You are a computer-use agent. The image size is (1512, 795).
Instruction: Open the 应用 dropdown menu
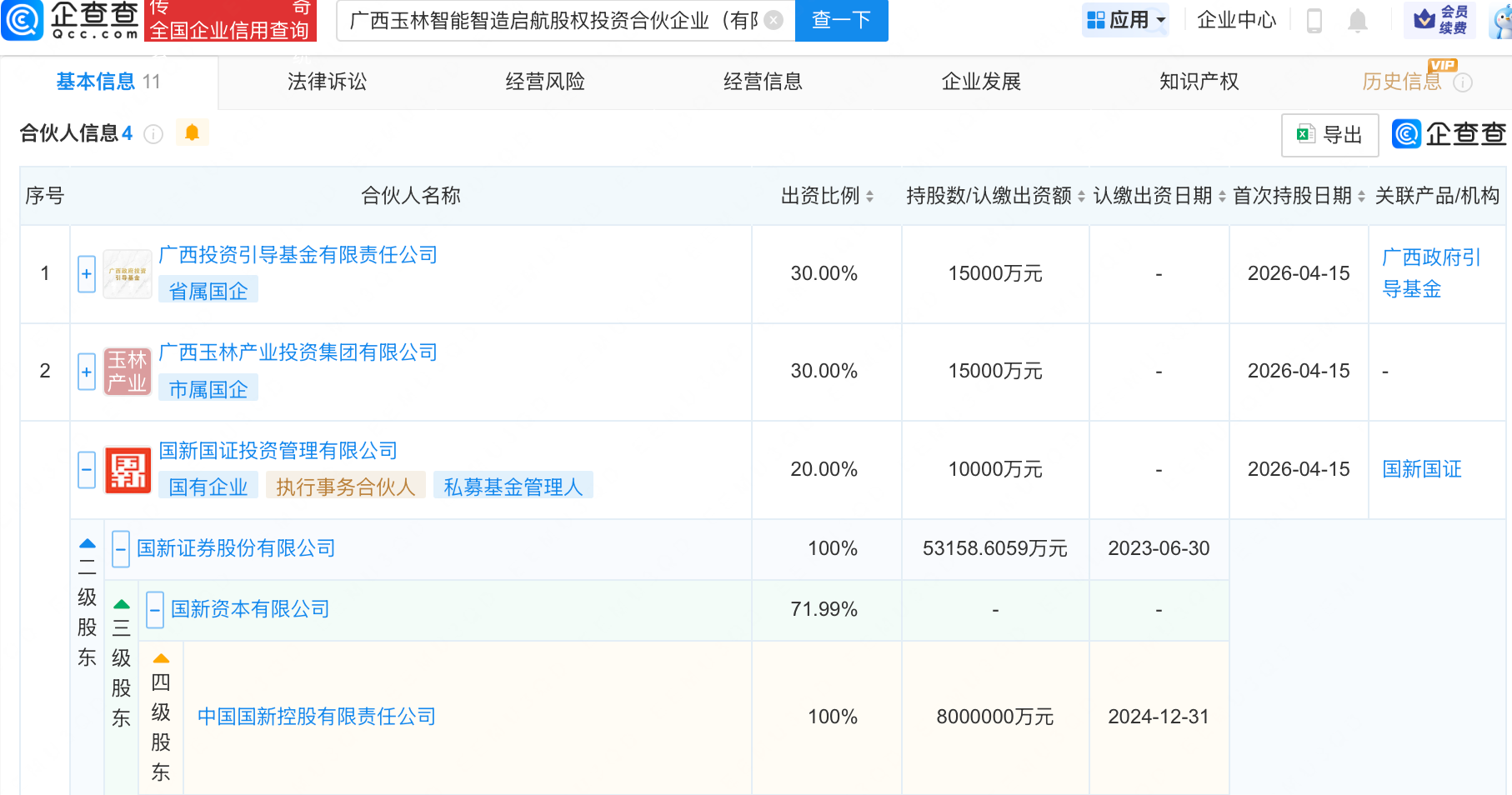(1126, 20)
